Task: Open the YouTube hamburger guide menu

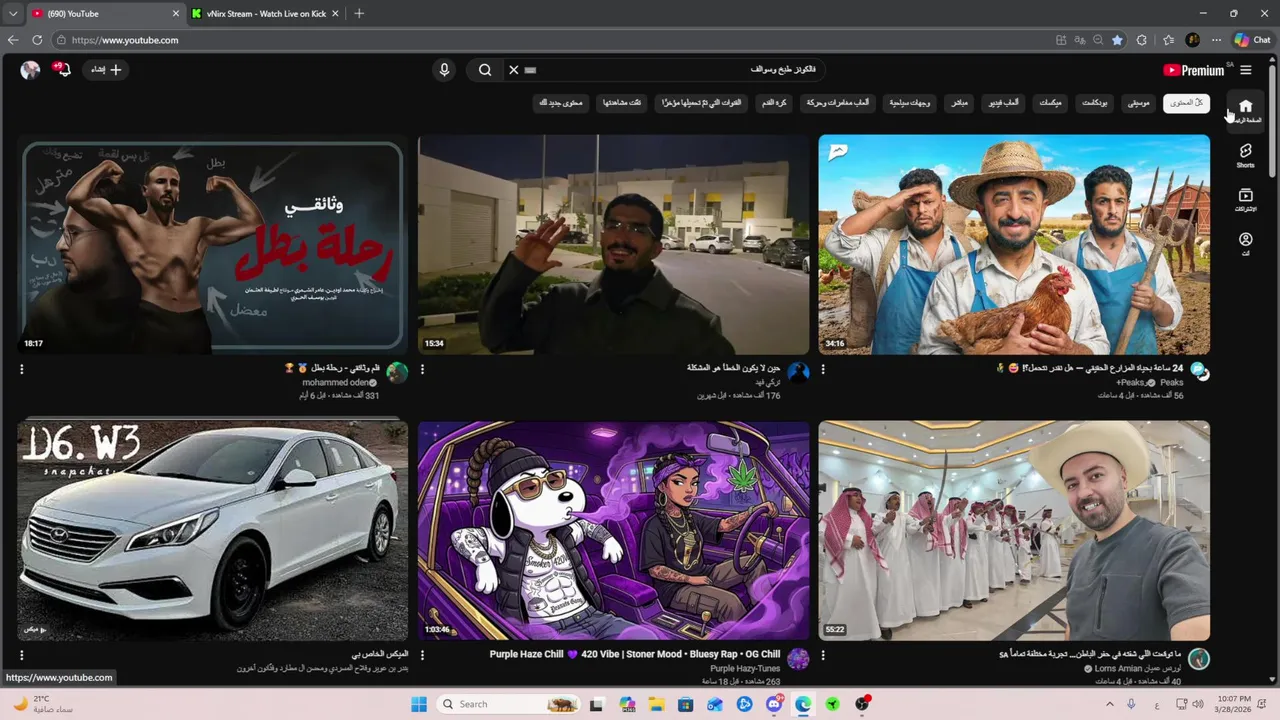Action: tap(1245, 70)
